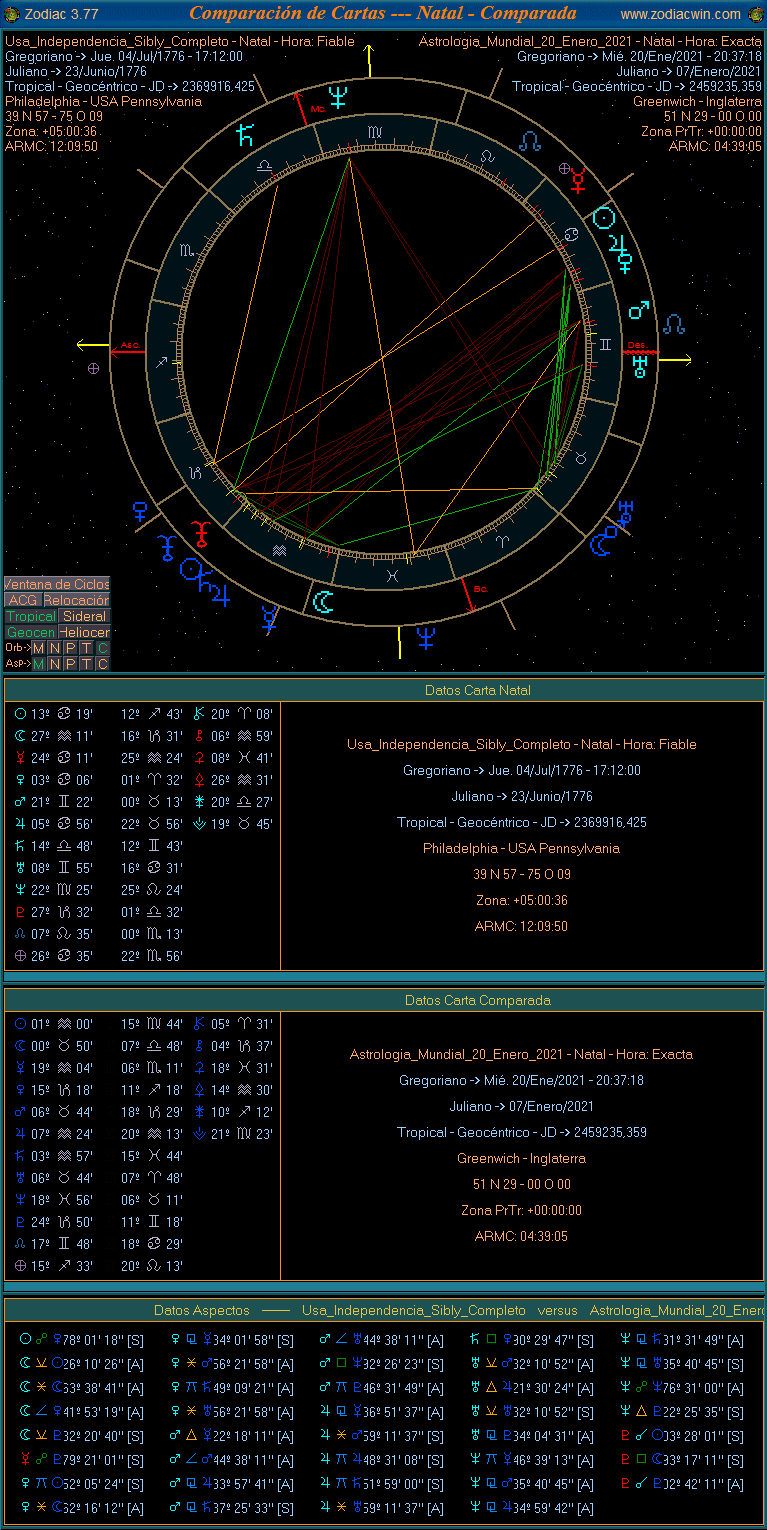Select the blue North Node glyph near Leo
This screenshot has width=767, height=1530.
tap(530, 140)
